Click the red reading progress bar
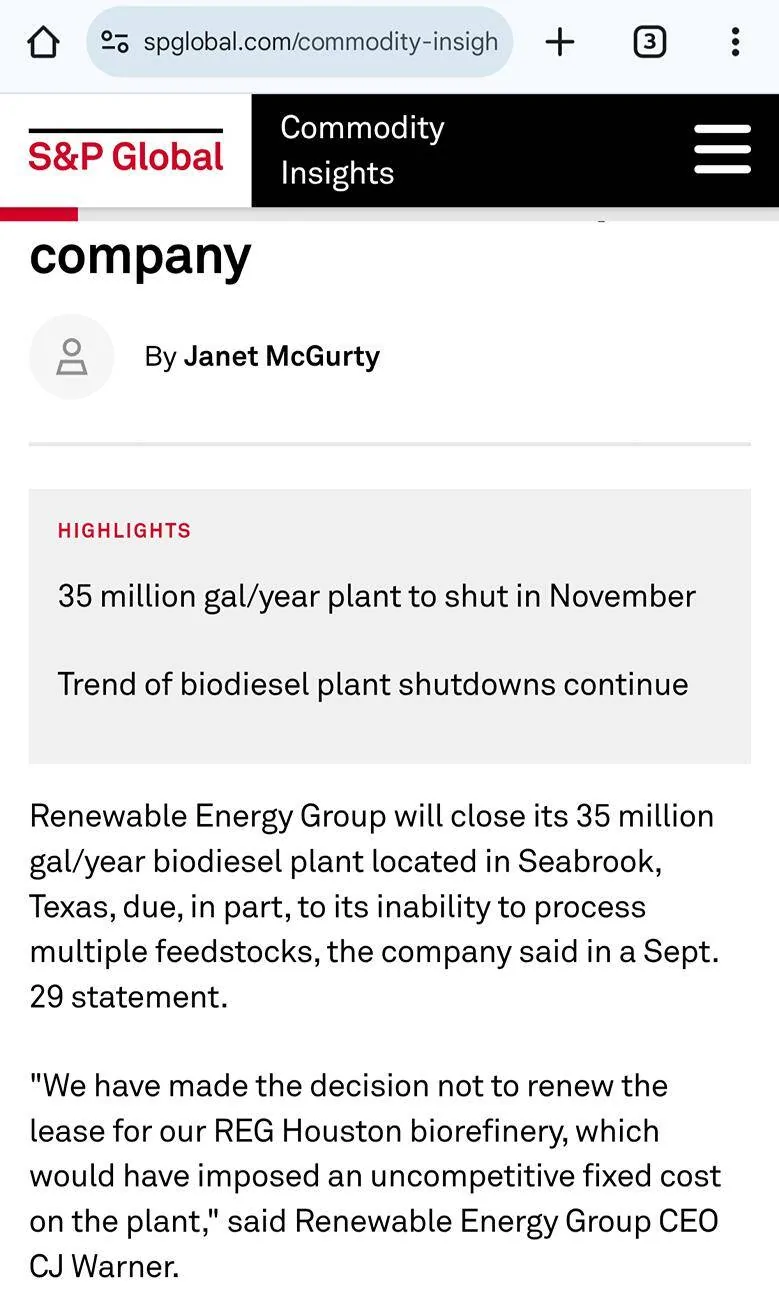 [39, 214]
